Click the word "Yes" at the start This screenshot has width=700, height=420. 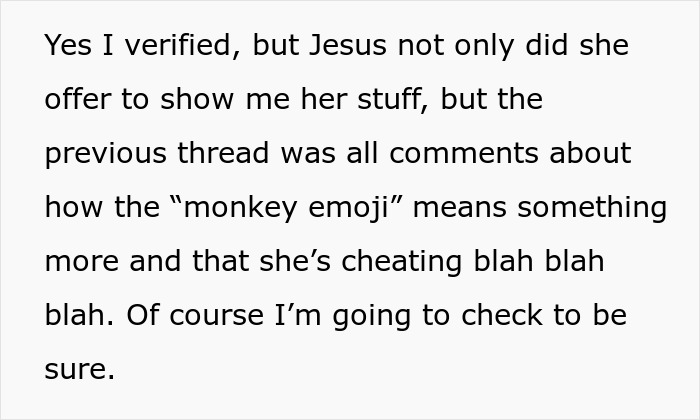click(67, 47)
